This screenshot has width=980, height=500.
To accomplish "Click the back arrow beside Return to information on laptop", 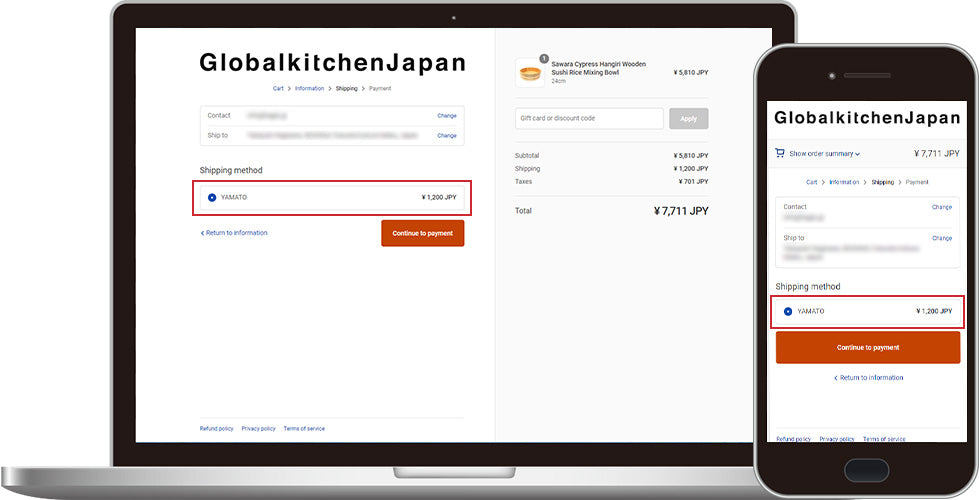I will point(202,233).
